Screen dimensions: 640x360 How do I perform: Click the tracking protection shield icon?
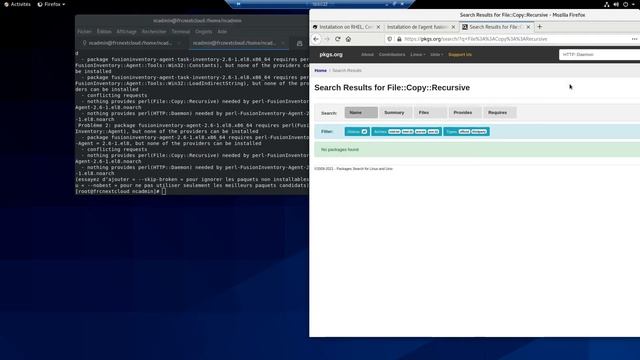coord(390,39)
